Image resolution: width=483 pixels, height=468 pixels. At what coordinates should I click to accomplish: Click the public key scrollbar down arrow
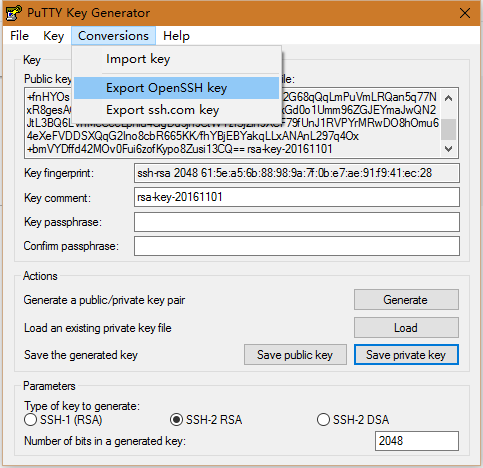tap(448, 149)
